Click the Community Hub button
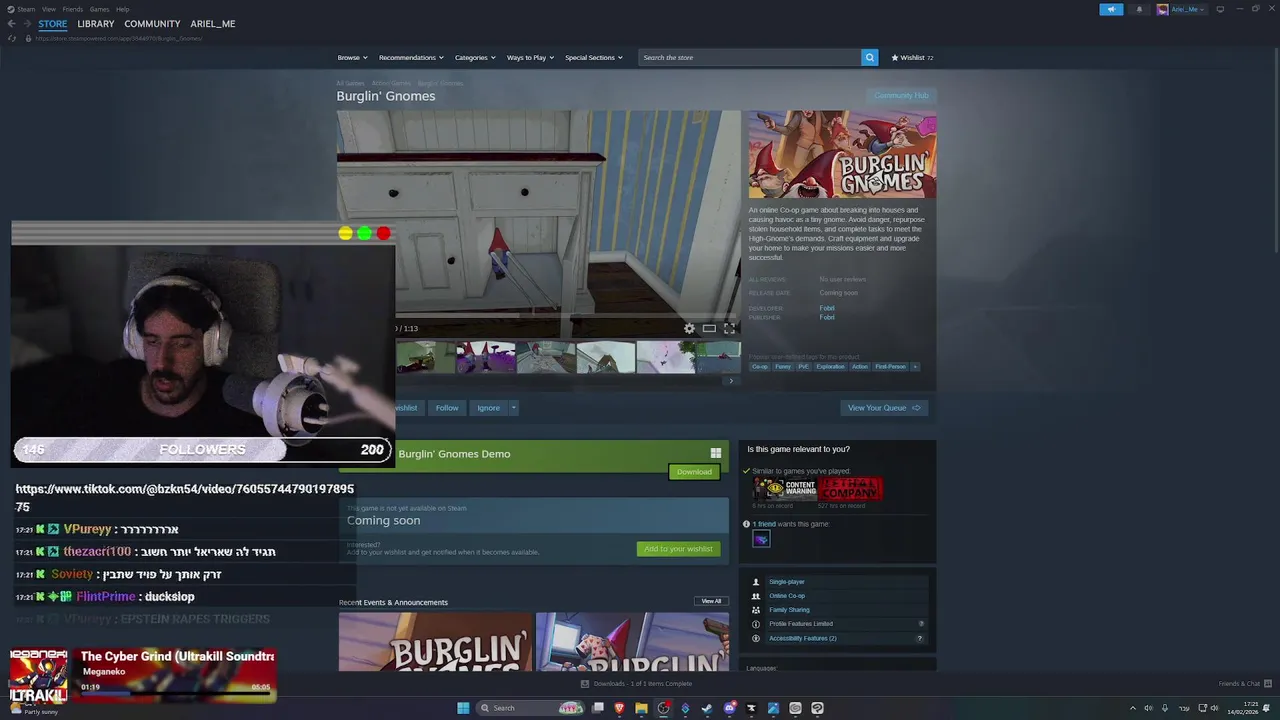 pos(901,96)
